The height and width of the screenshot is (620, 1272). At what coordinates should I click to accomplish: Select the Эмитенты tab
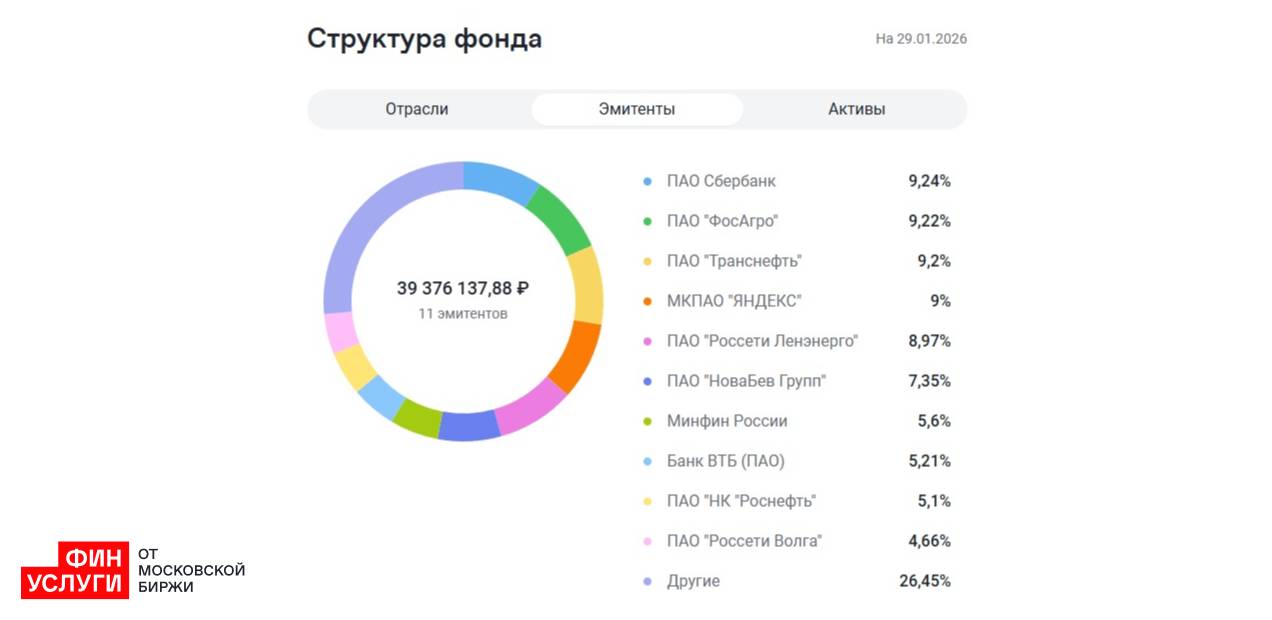[637, 110]
